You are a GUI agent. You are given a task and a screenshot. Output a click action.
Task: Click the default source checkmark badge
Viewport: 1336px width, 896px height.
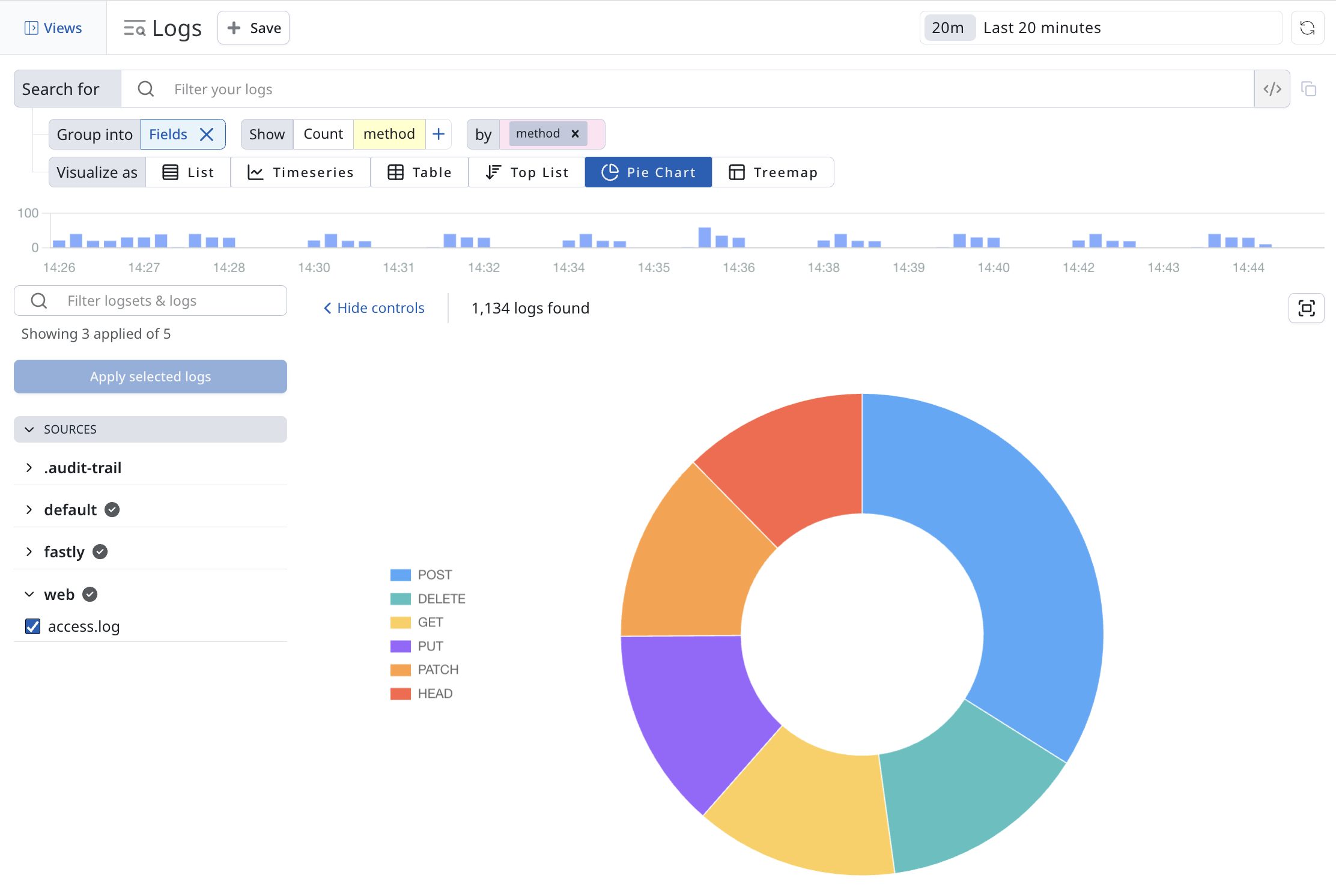[112, 510]
